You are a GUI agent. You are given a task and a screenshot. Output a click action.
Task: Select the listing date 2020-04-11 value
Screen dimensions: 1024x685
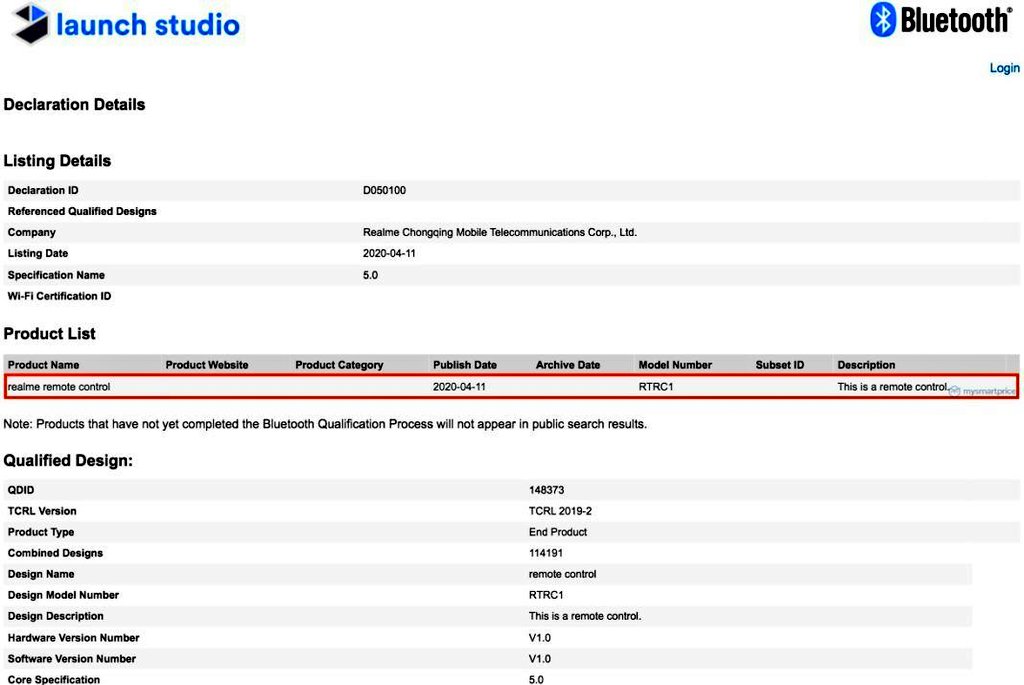click(x=389, y=253)
